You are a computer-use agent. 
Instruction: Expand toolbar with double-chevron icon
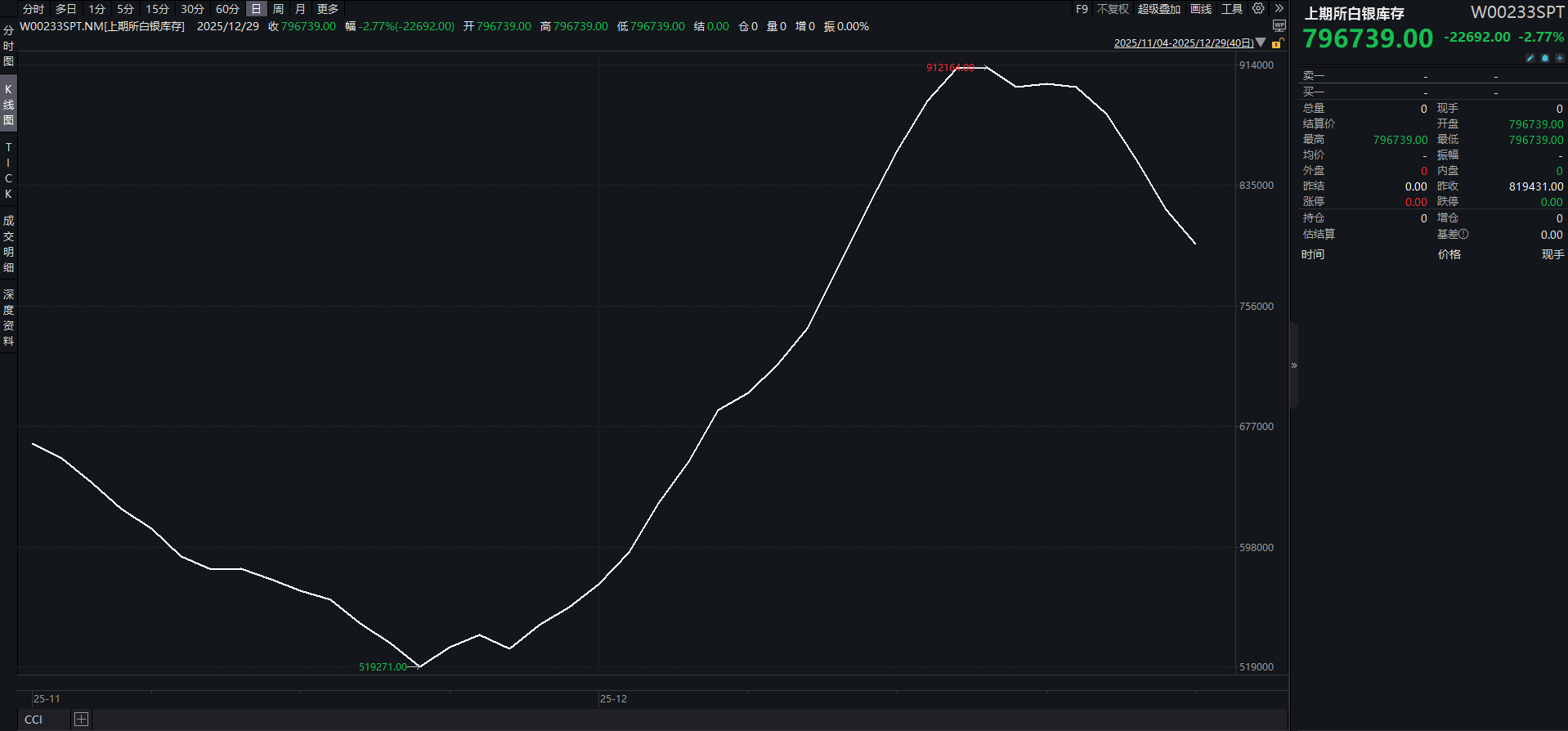point(1279,9)
